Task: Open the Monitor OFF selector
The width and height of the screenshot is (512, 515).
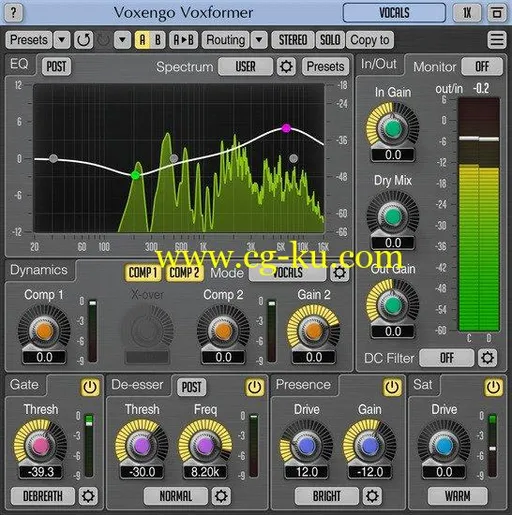Action: (x=482, y=66)
